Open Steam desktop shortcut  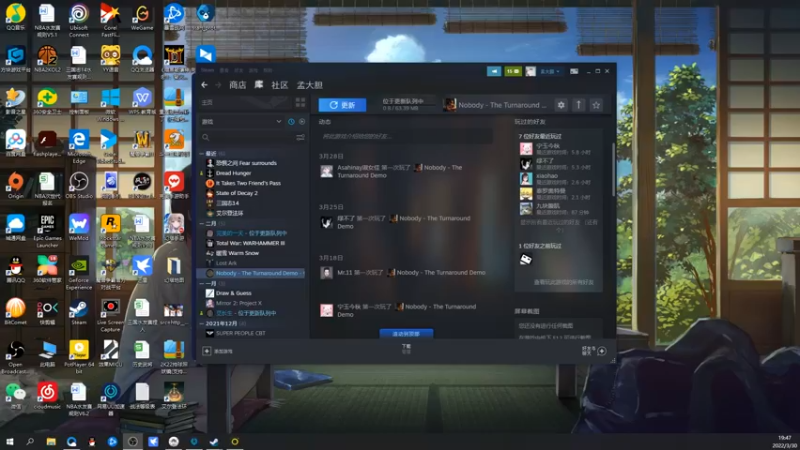pos(79,312)
